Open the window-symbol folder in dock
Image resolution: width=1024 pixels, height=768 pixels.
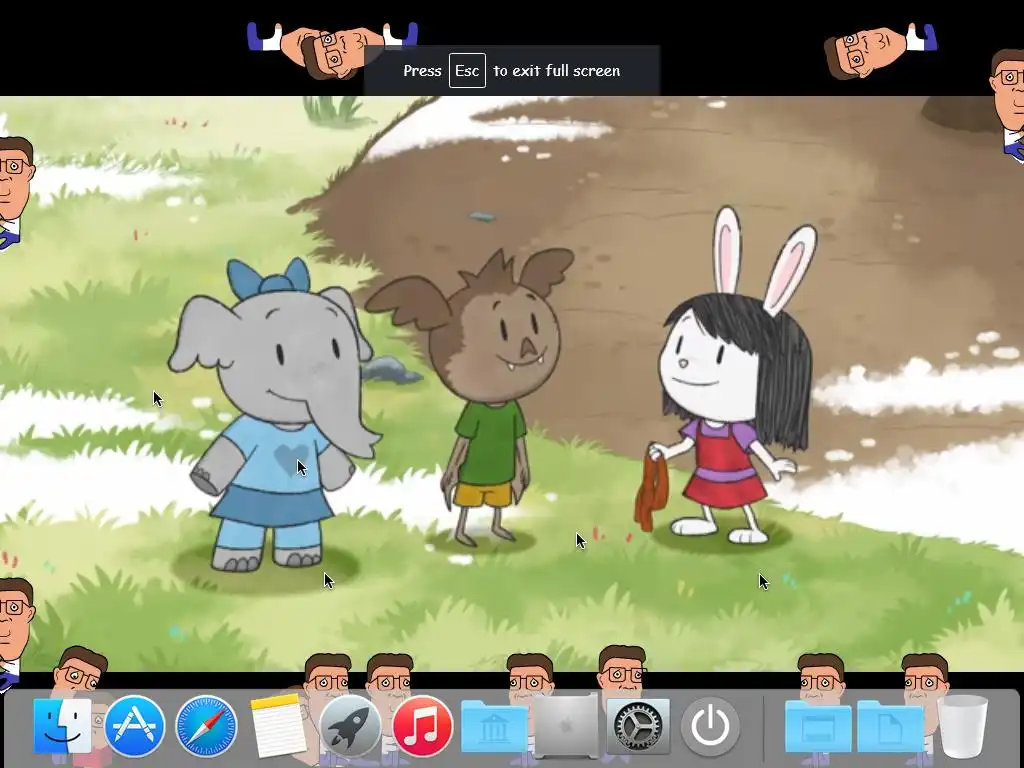818,727
